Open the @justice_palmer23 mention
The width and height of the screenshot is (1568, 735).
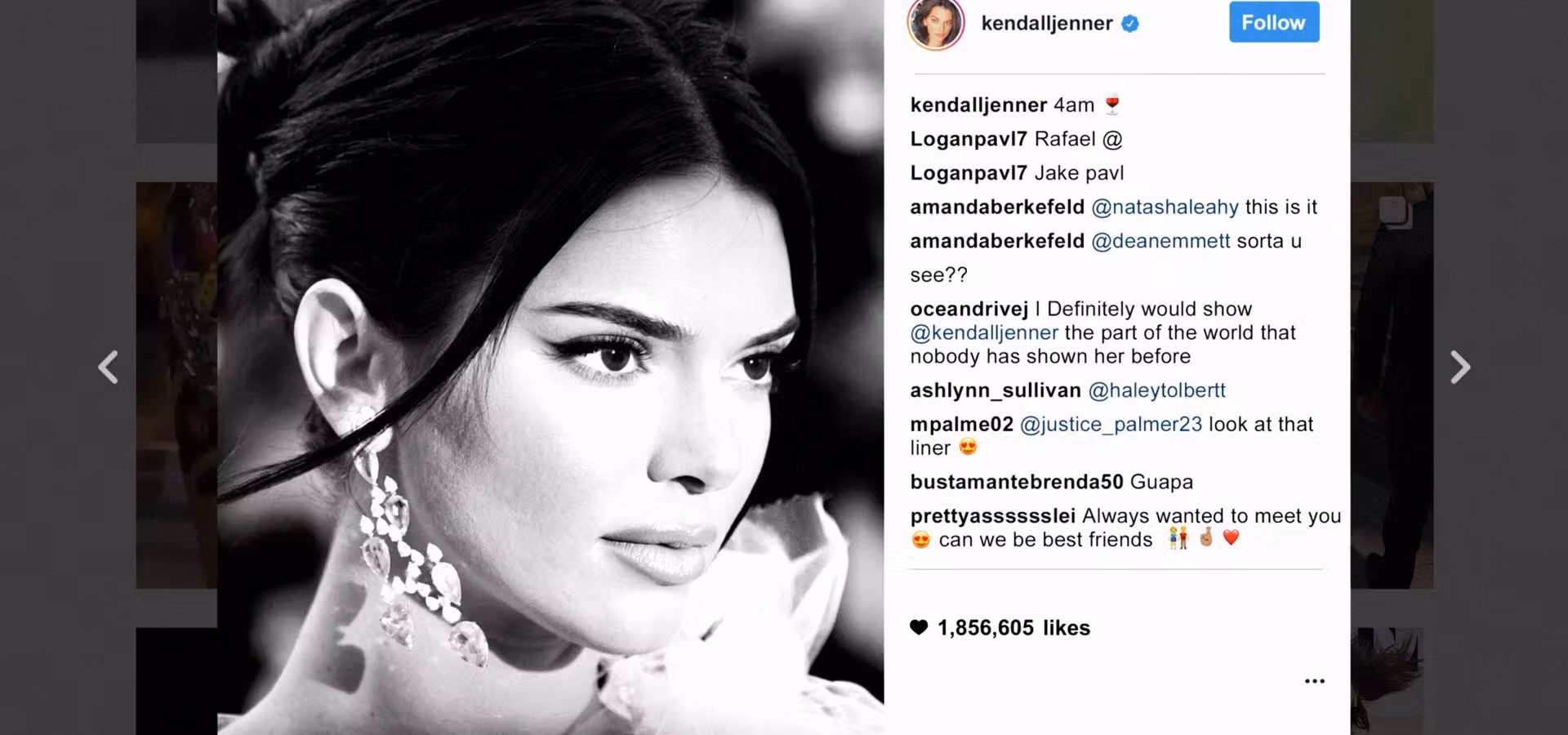tap(1111, 425)
